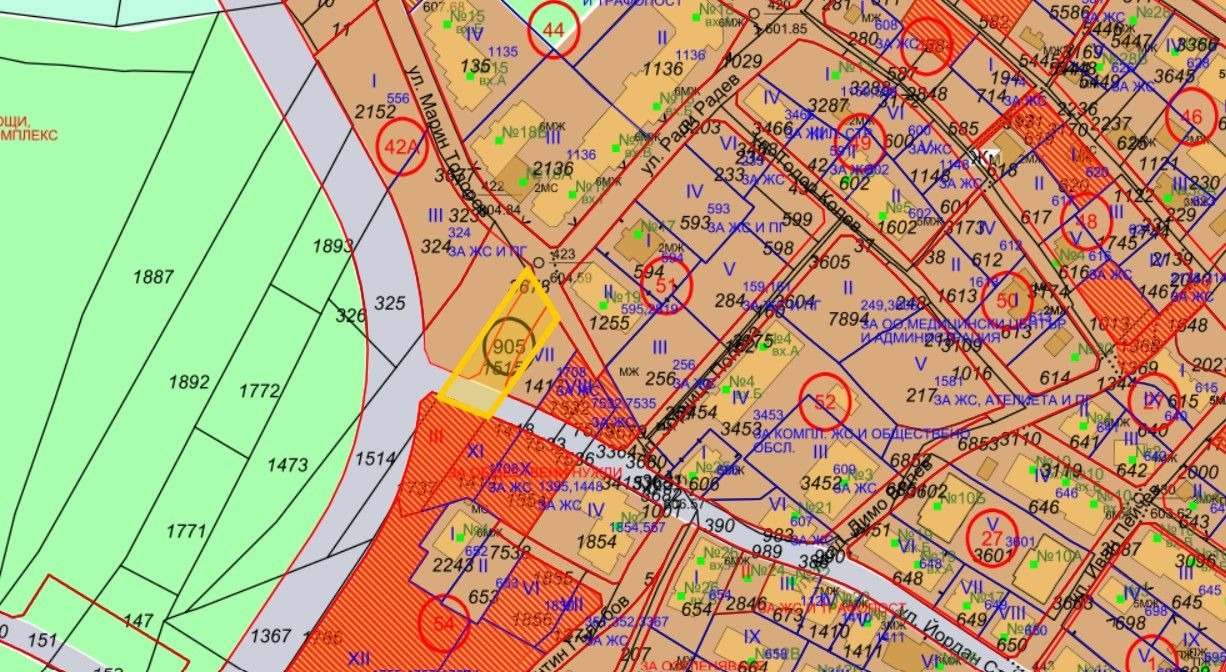
Task: Select parcel number 1255
Action: [x=608, y=324]
